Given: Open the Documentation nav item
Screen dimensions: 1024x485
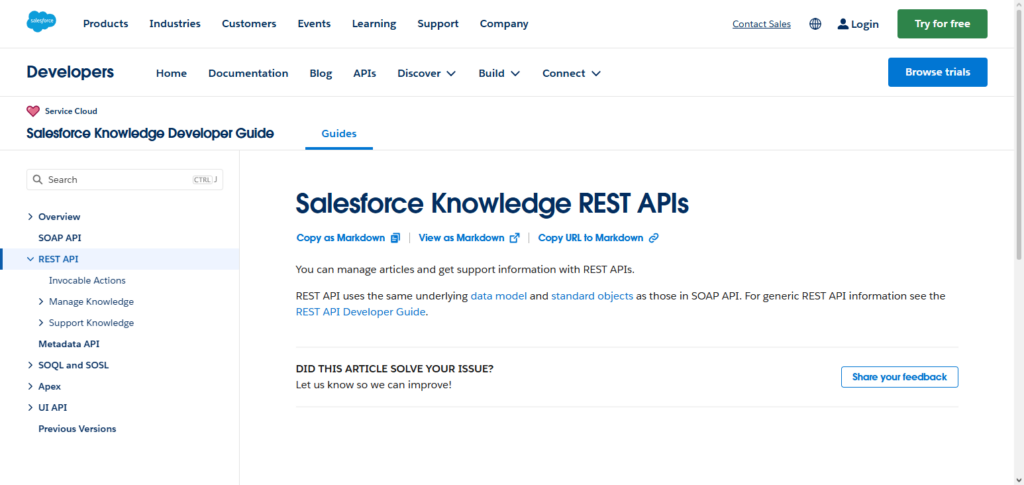Looking at the screenshot, I should 248,73.
